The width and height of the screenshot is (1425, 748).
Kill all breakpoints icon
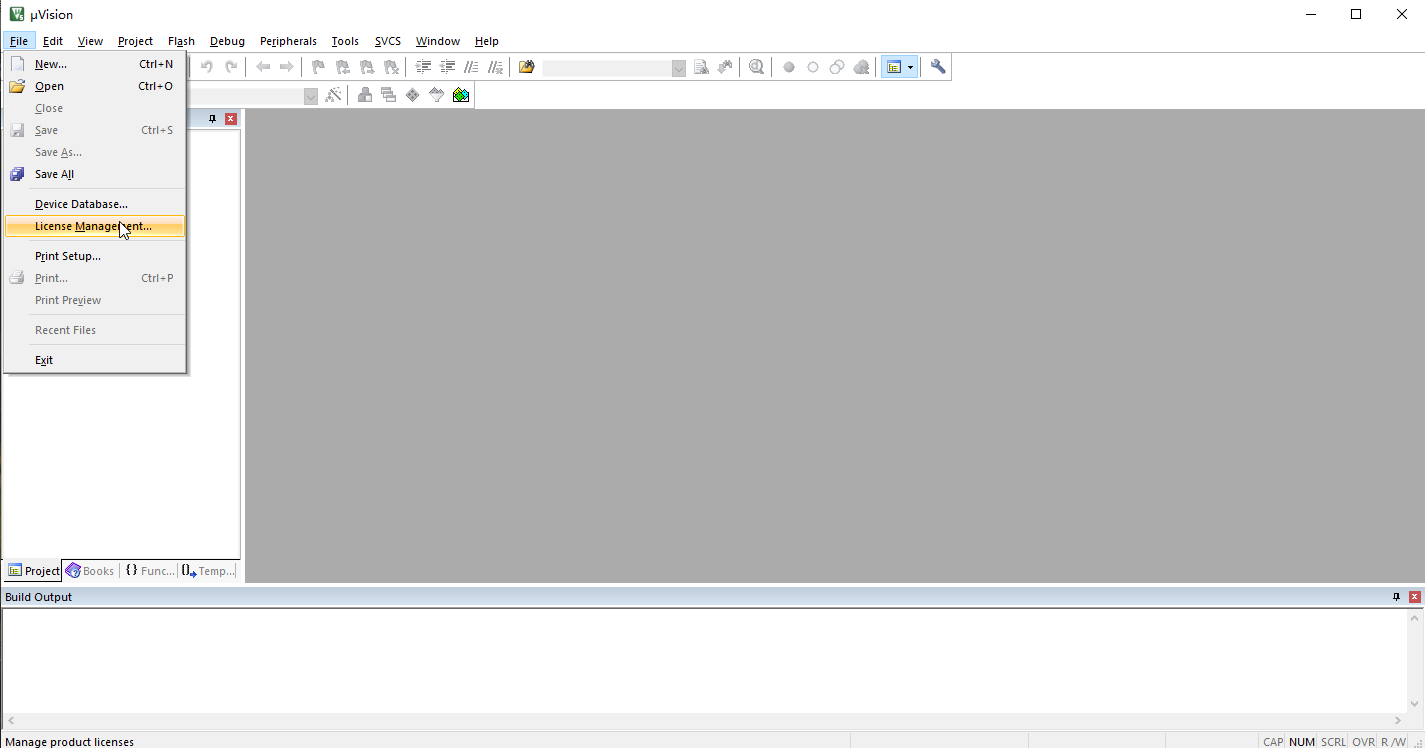point(861,67)
